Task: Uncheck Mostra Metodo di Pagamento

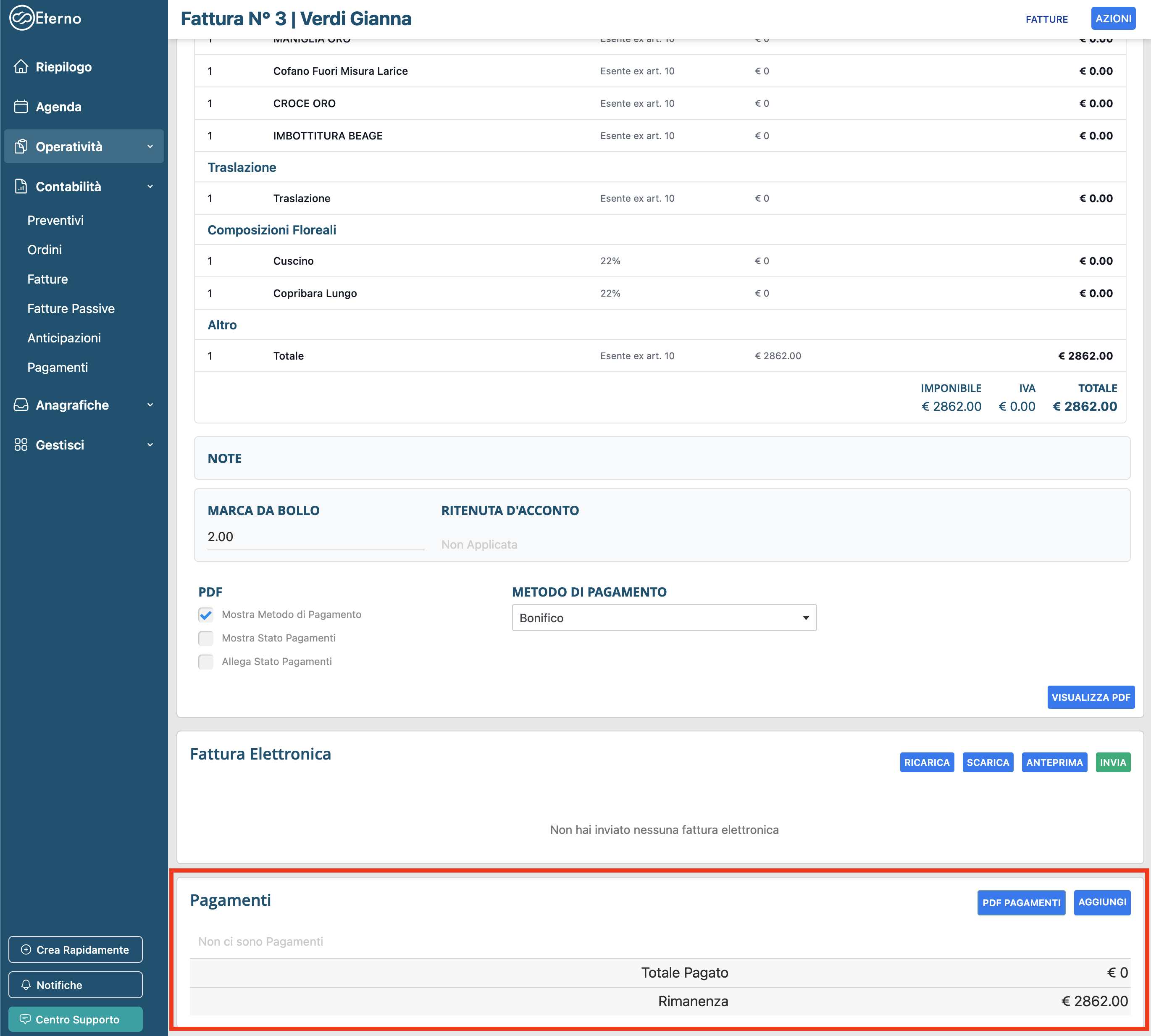Action: pos(205,615)
